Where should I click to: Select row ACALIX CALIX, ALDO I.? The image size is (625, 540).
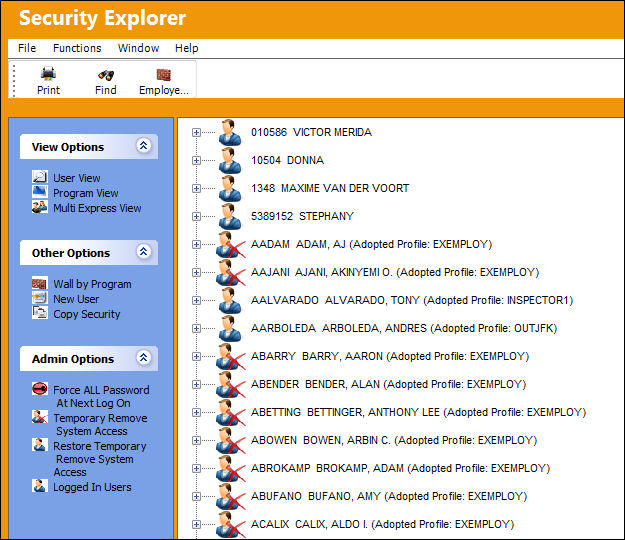coord(383,524)
